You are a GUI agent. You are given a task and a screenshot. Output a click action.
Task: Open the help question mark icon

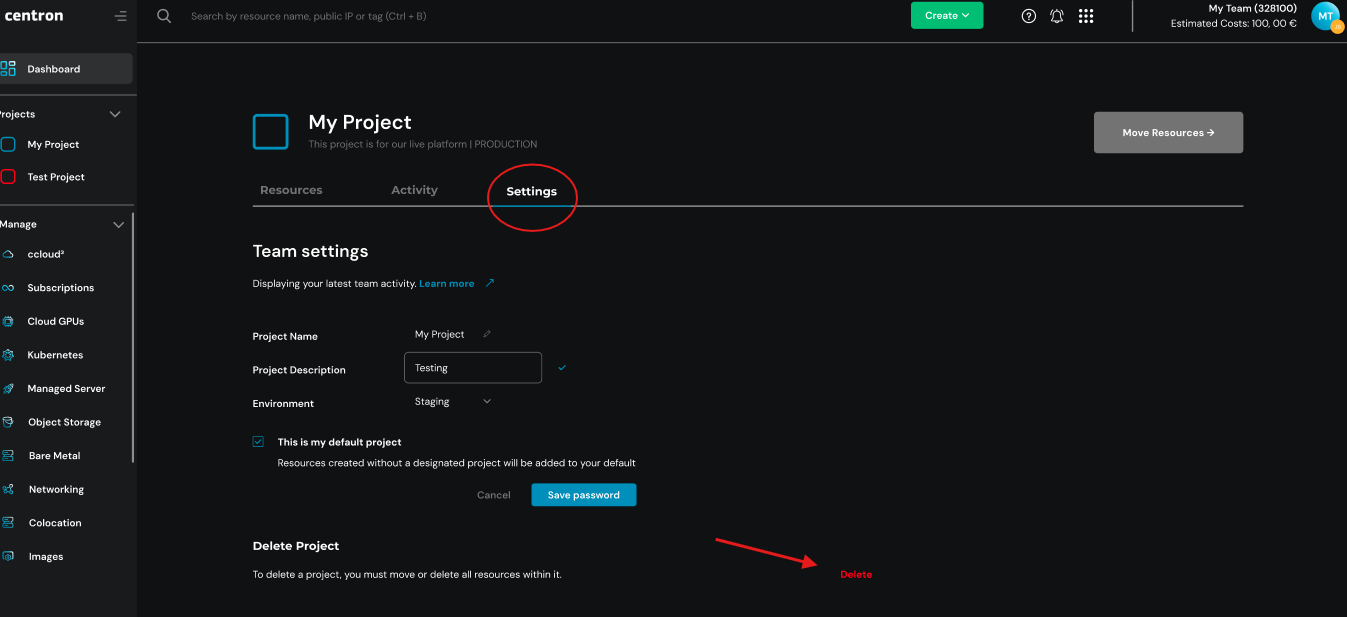tap(1028, 16)
